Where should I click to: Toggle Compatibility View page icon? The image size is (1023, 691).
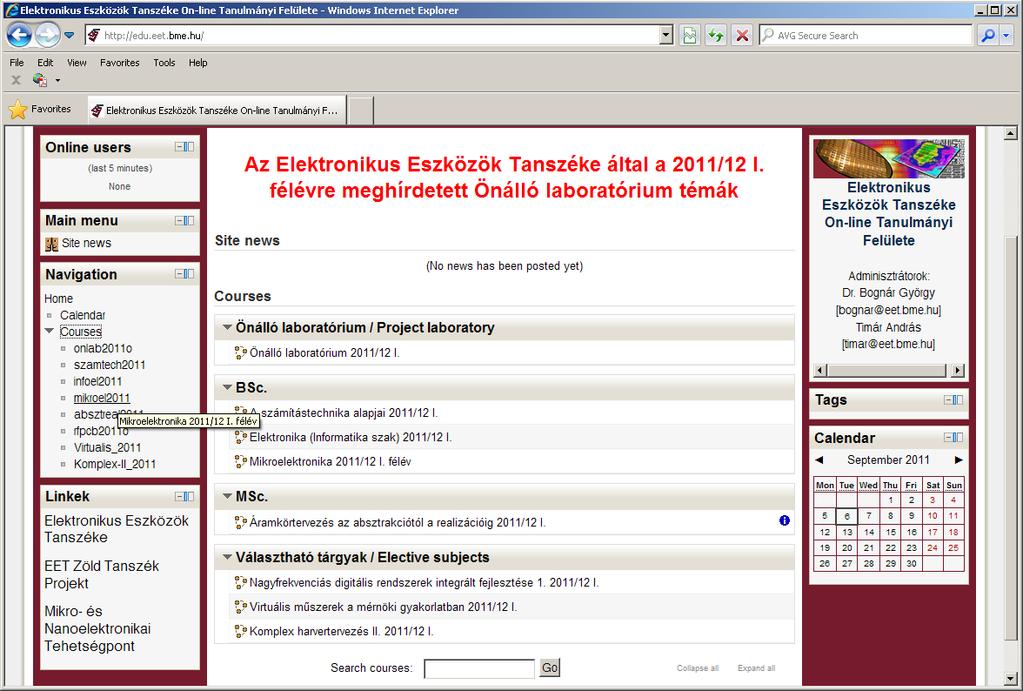689,35
